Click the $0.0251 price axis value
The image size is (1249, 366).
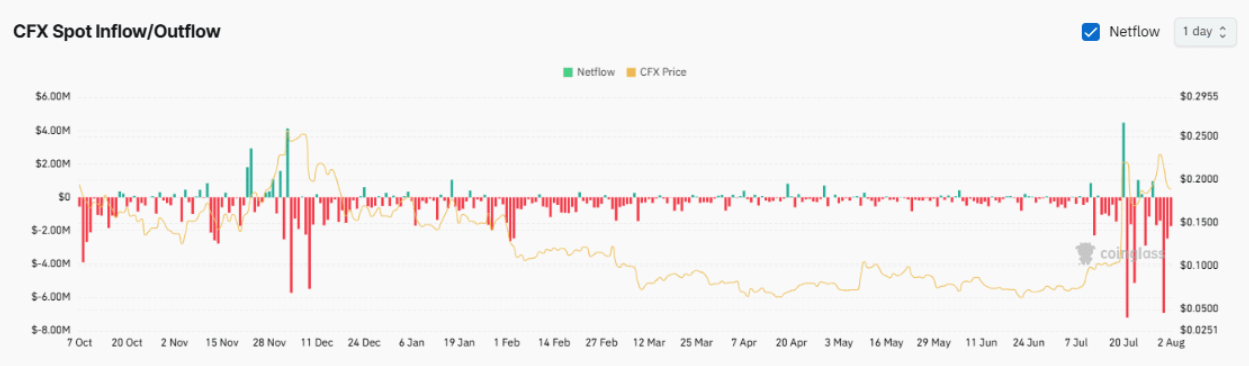1199,329
